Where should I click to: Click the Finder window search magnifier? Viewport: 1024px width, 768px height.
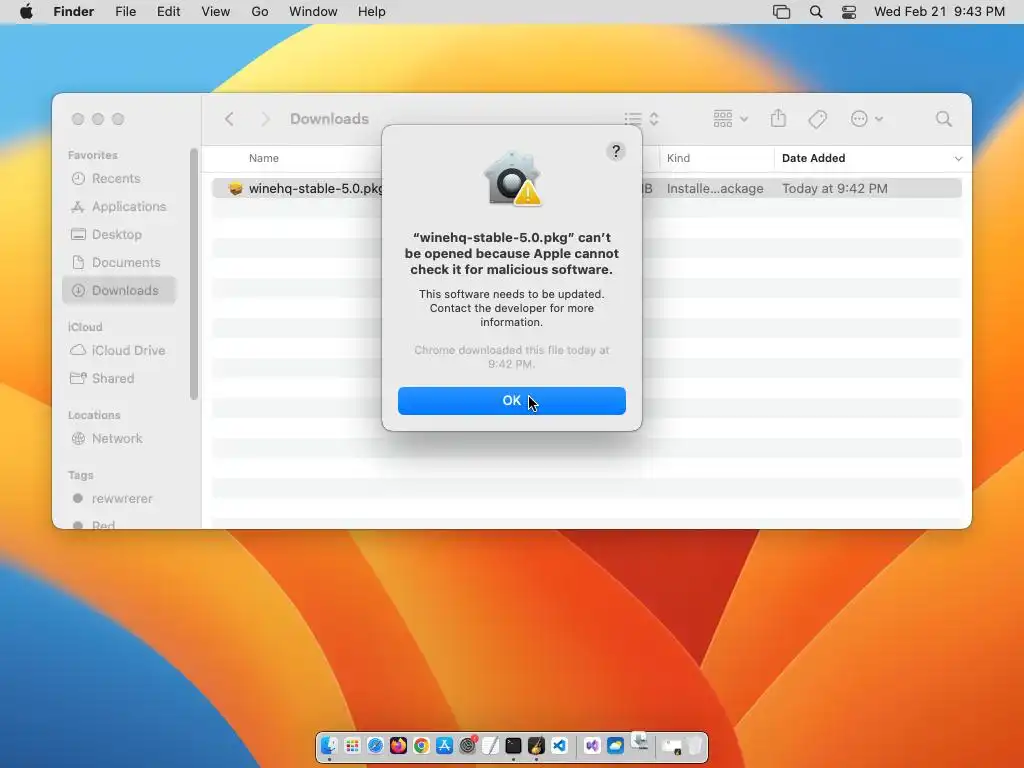[x=943, y=119]
